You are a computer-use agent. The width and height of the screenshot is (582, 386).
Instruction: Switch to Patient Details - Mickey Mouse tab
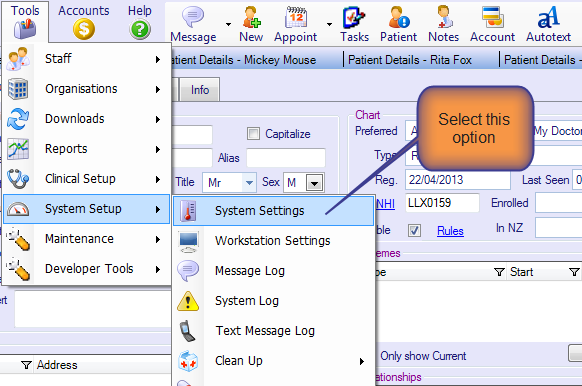[243, 60]
